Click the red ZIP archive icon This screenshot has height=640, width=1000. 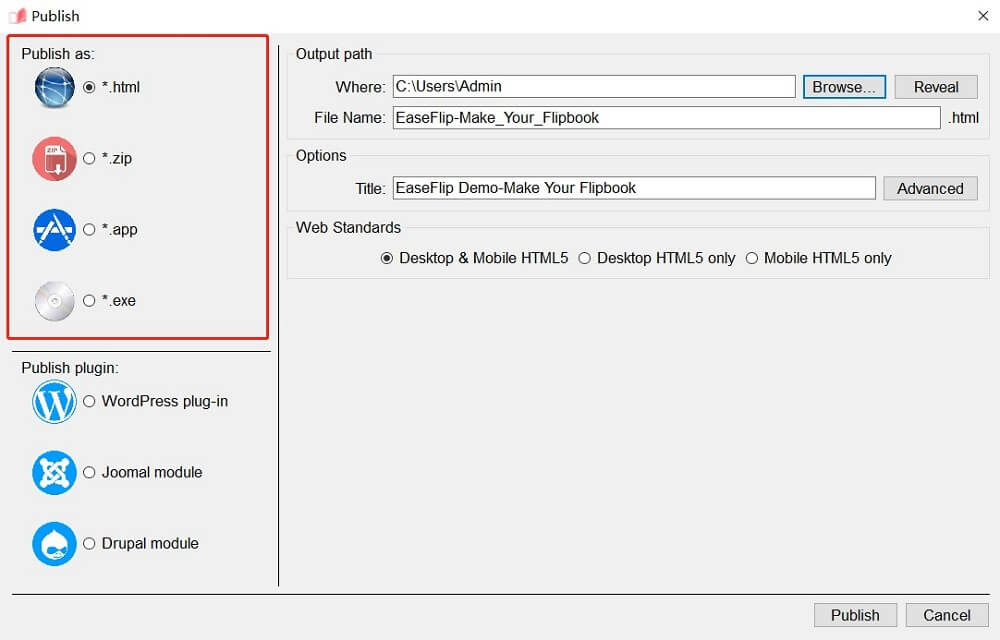click(54, 158)
